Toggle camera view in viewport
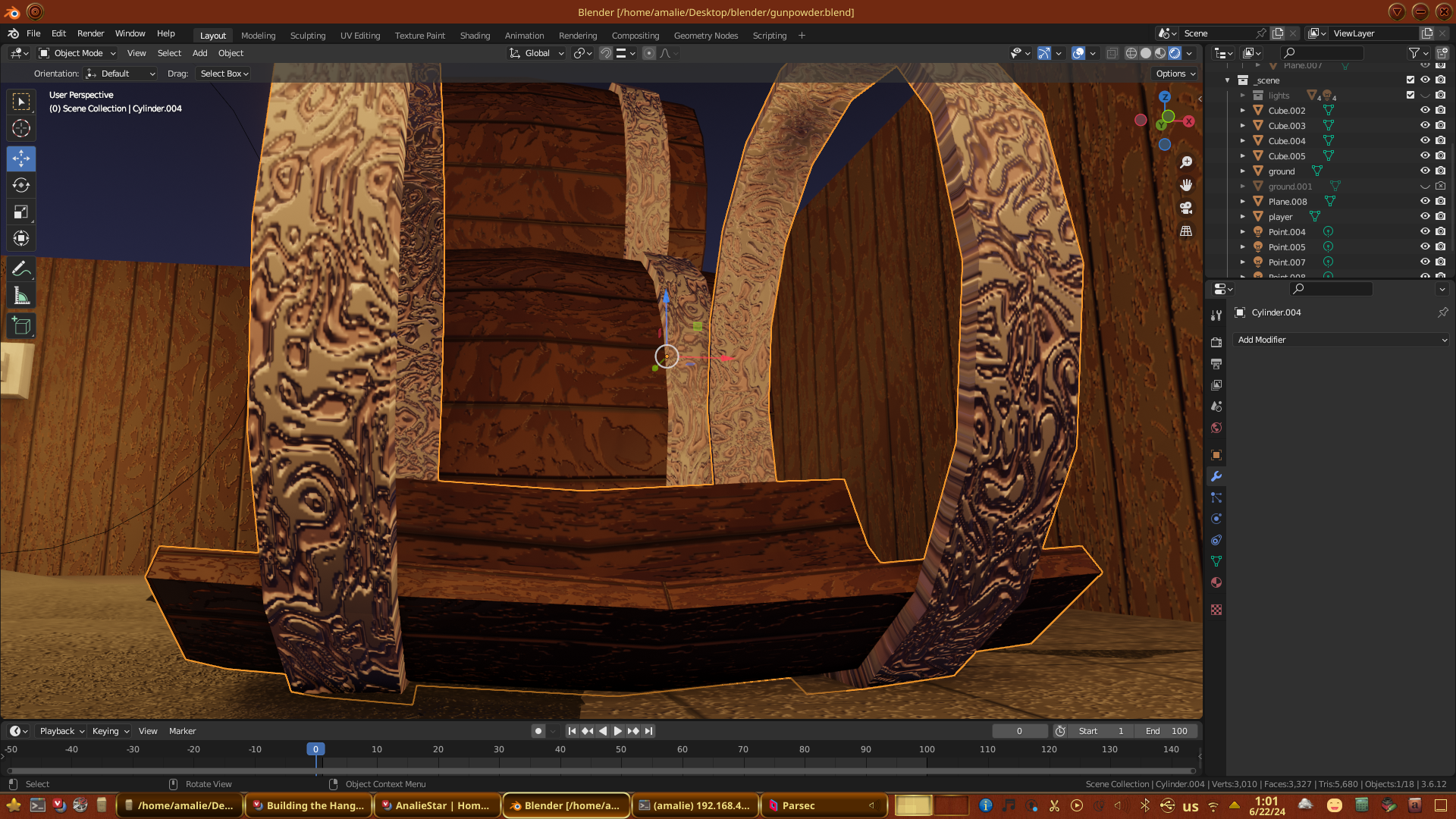1456x819 pixels. [1186, 208]
